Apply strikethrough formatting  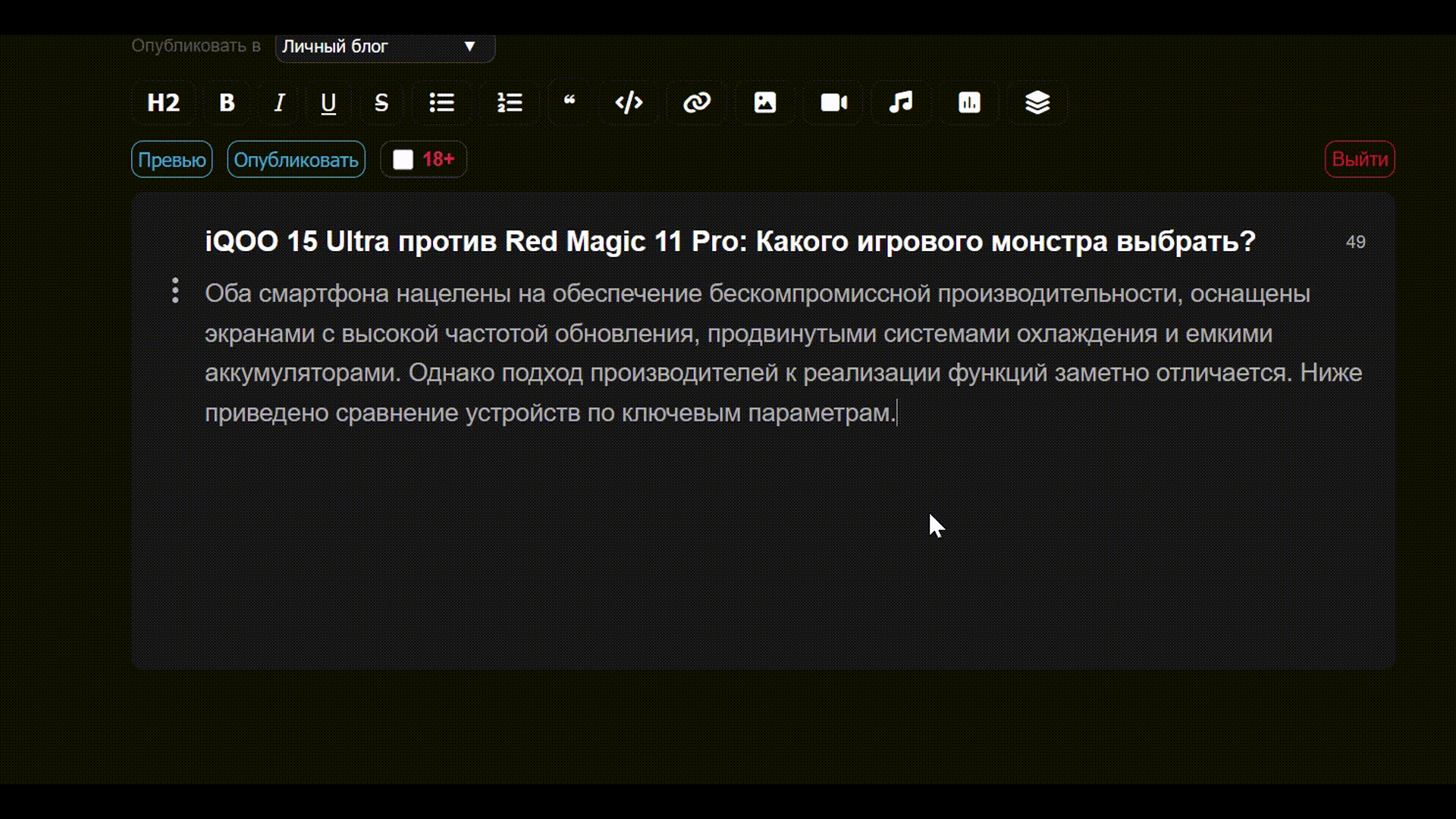pos(381,102)
